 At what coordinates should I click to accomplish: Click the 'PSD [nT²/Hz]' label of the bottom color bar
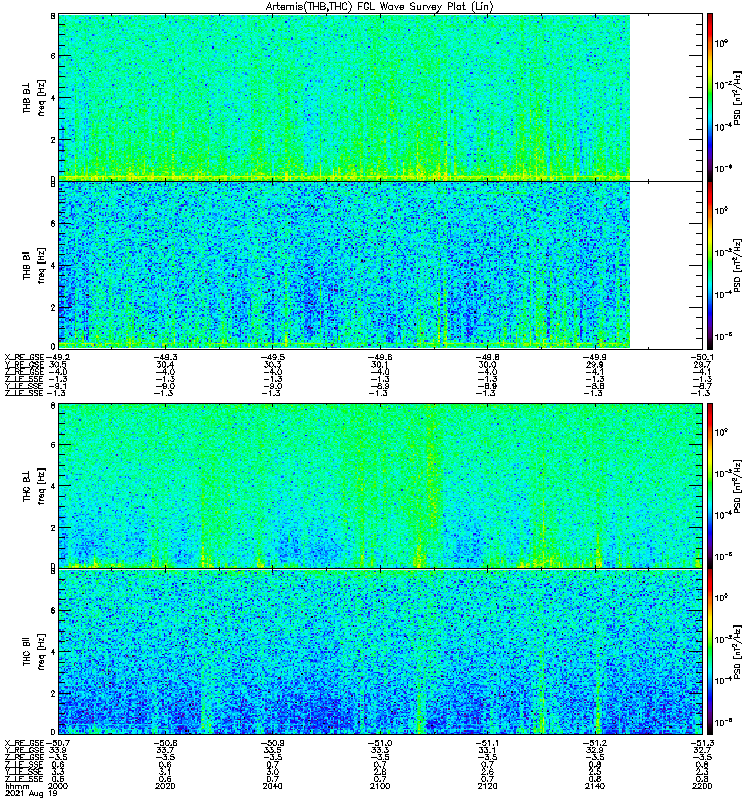738,653
